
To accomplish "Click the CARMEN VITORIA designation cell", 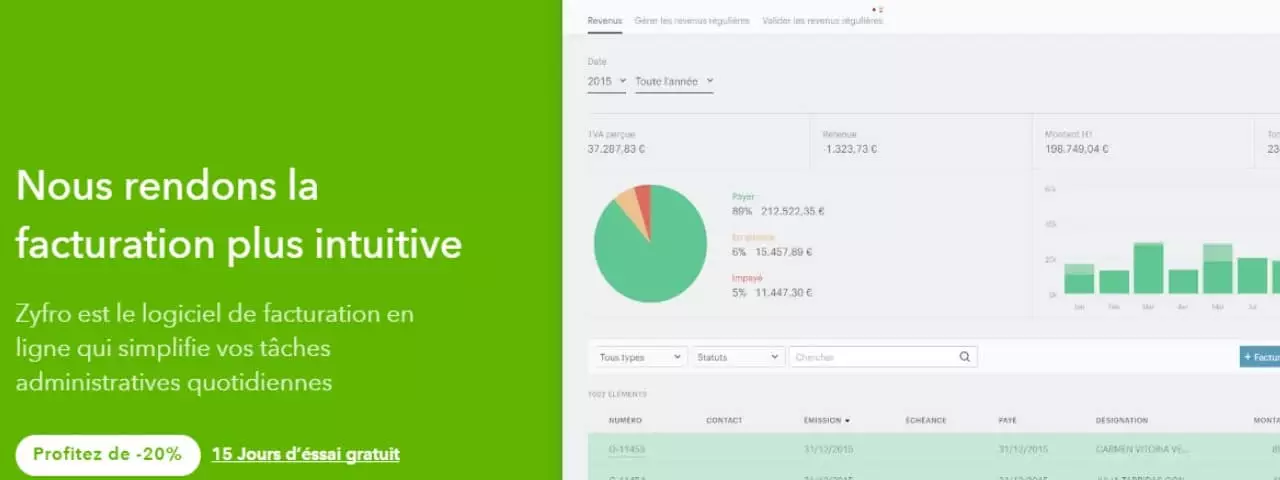I will point(1142,449).
